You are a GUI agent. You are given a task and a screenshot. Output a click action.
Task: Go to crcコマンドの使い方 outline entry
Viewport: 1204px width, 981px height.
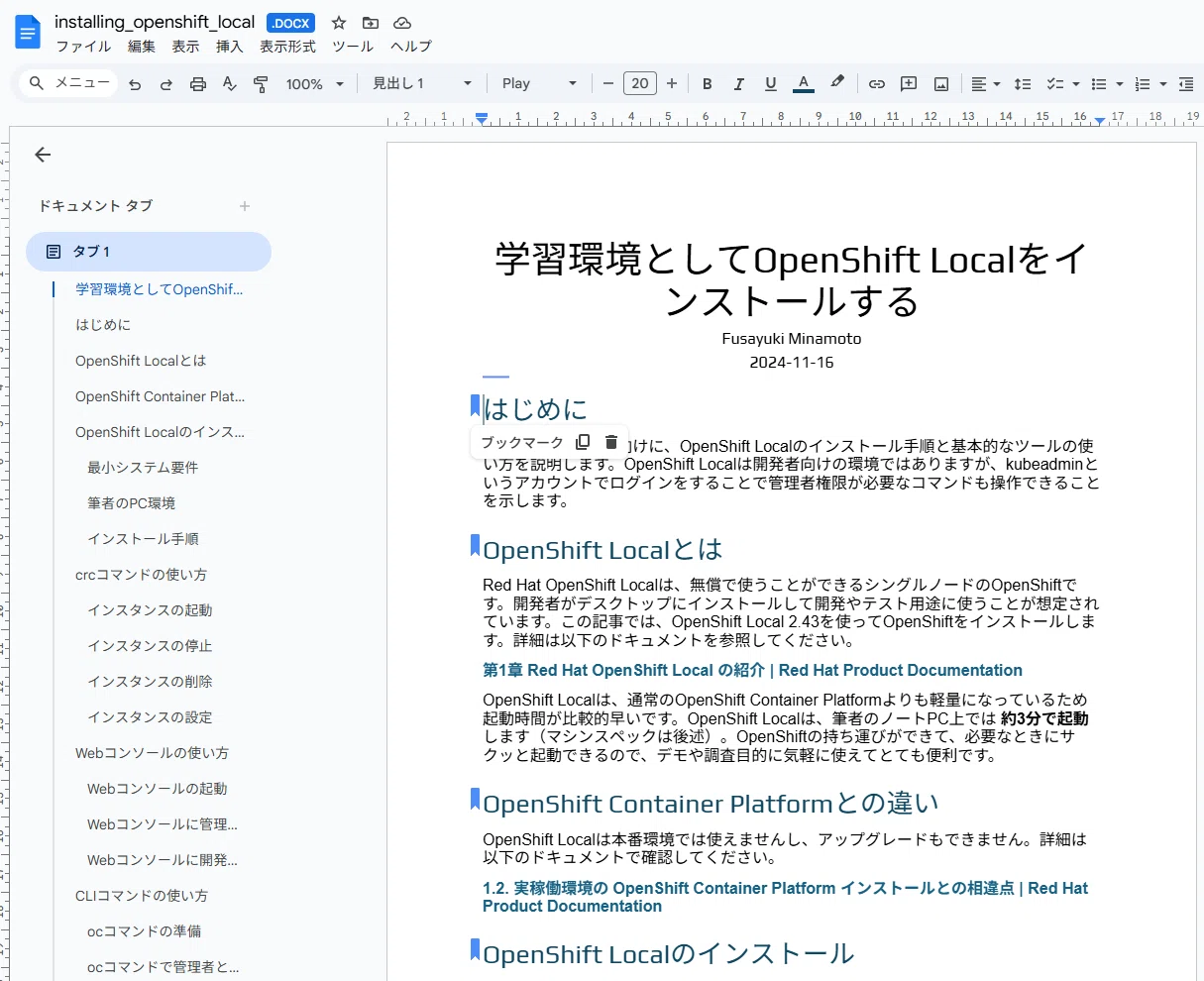click(141, 575)
